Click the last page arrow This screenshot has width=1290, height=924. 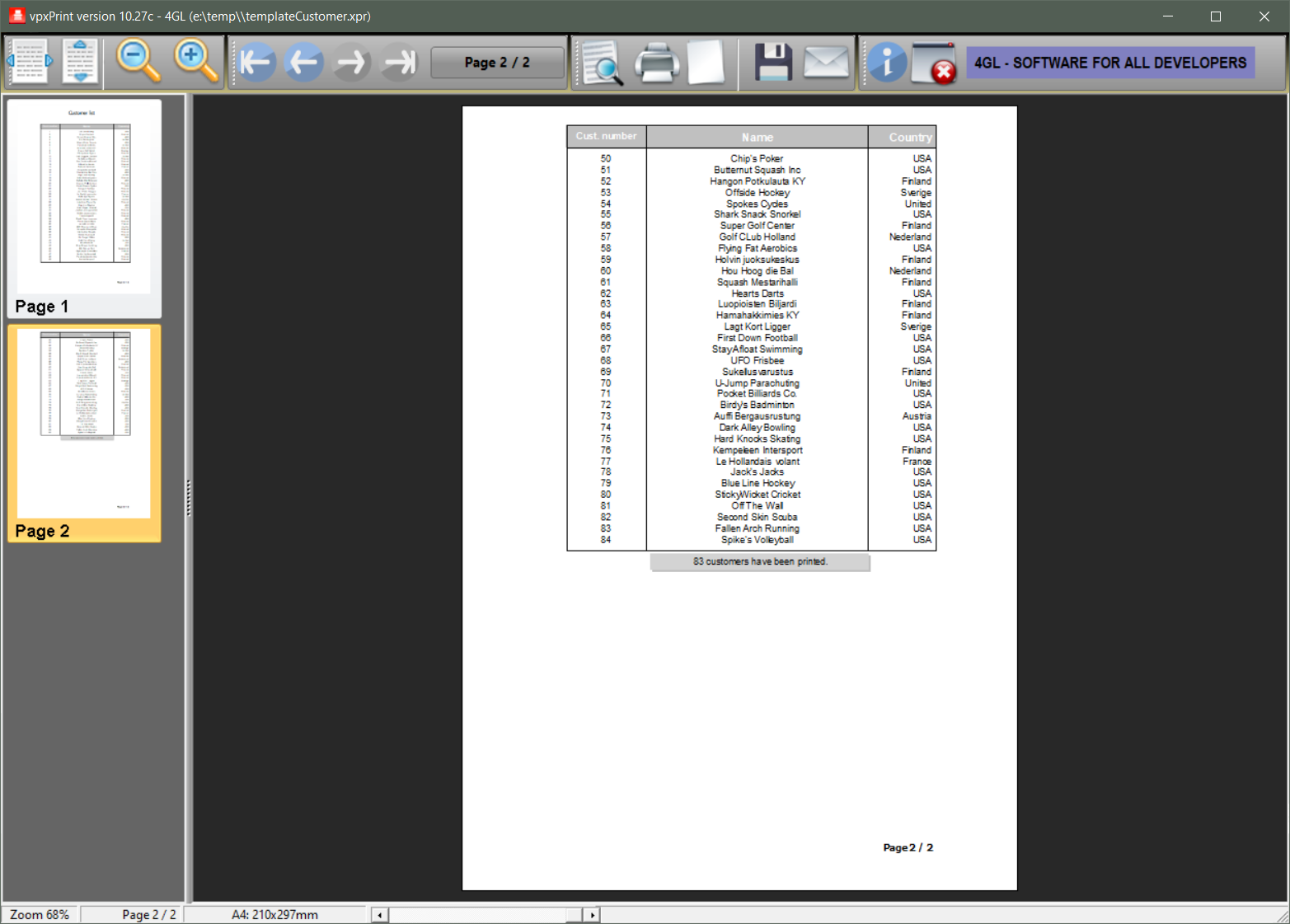(401, 62)
